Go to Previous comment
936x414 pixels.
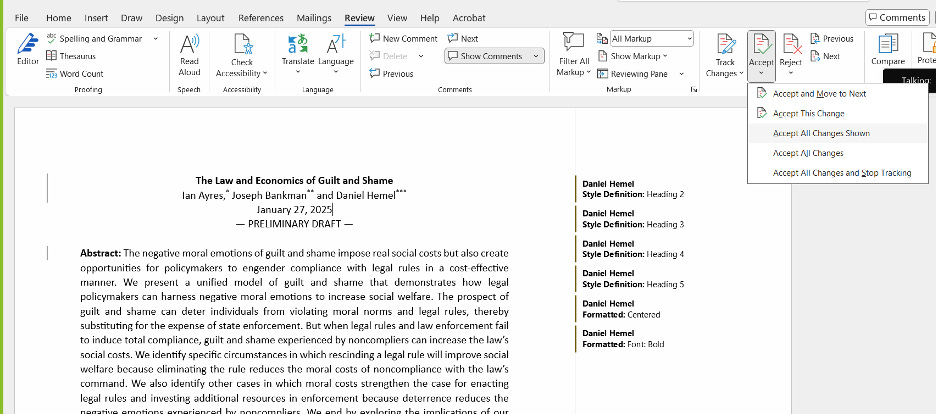(391, 74)
